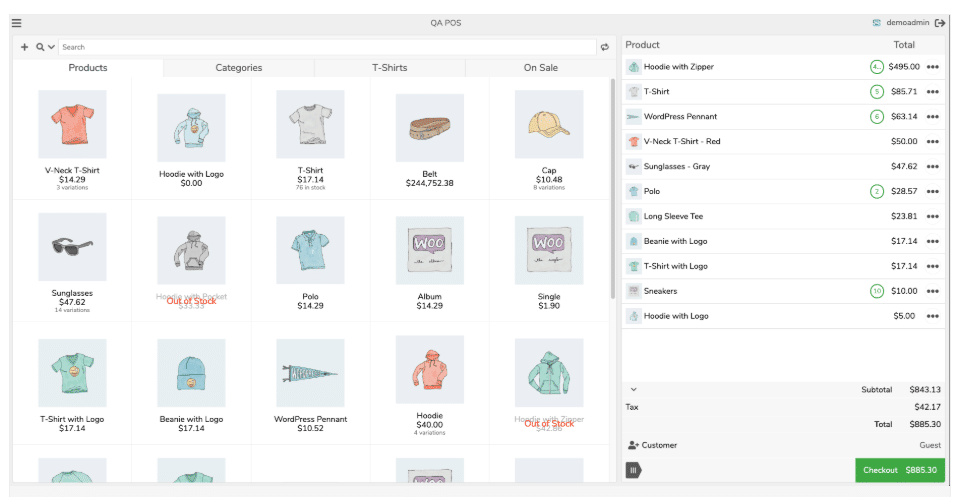Open the hamburger menu in the header

point(16,23)
